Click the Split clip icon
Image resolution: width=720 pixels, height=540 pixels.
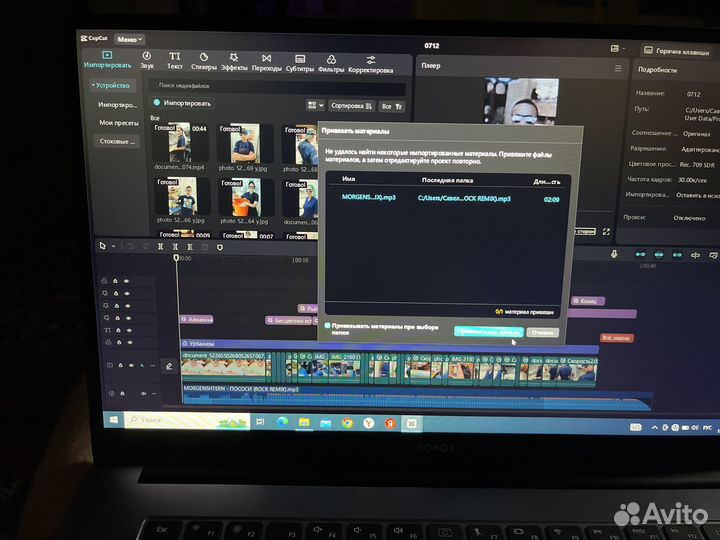(x=160, y=247)
